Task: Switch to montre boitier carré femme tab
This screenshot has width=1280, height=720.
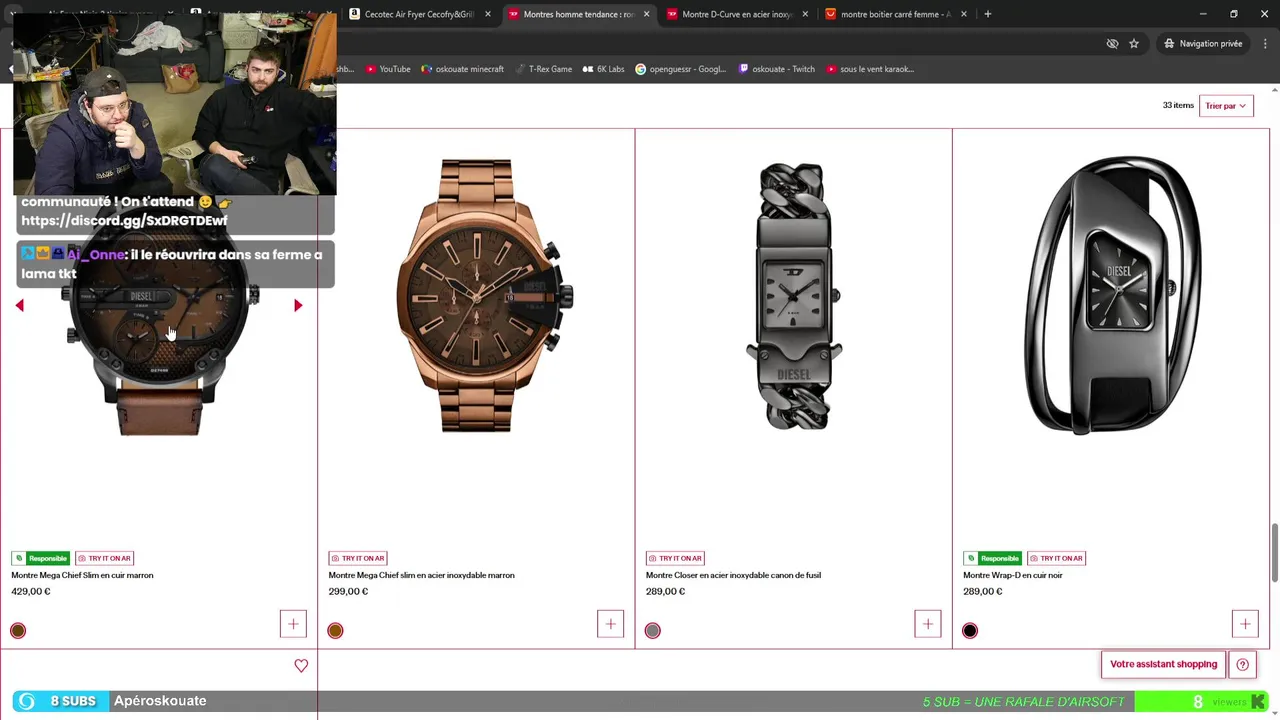Action: [x=895, y=14]
